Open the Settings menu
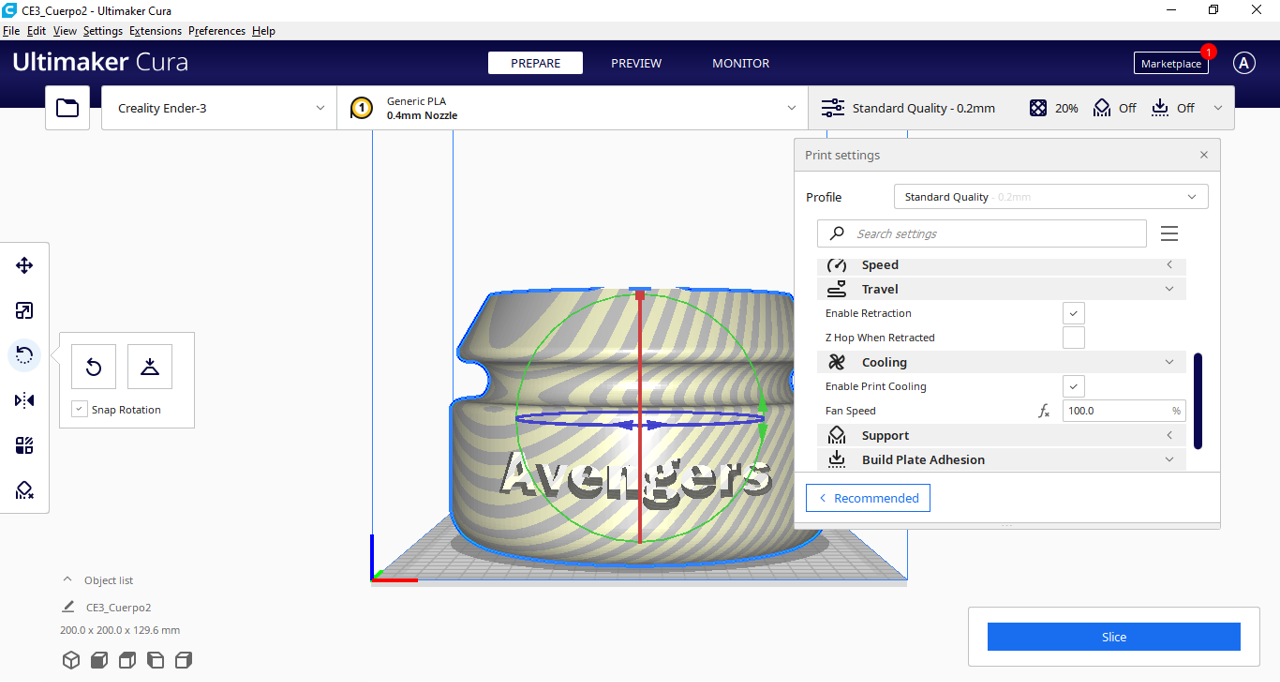Screen dimensions: 1280x682 (x=103, y=31)
